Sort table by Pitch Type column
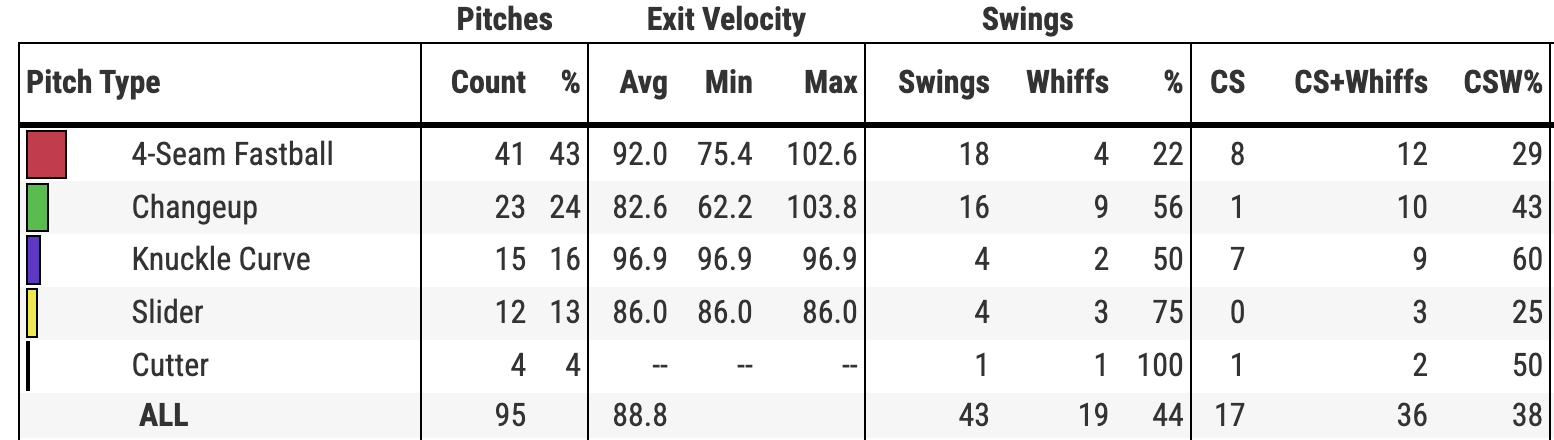 [93, 83]
